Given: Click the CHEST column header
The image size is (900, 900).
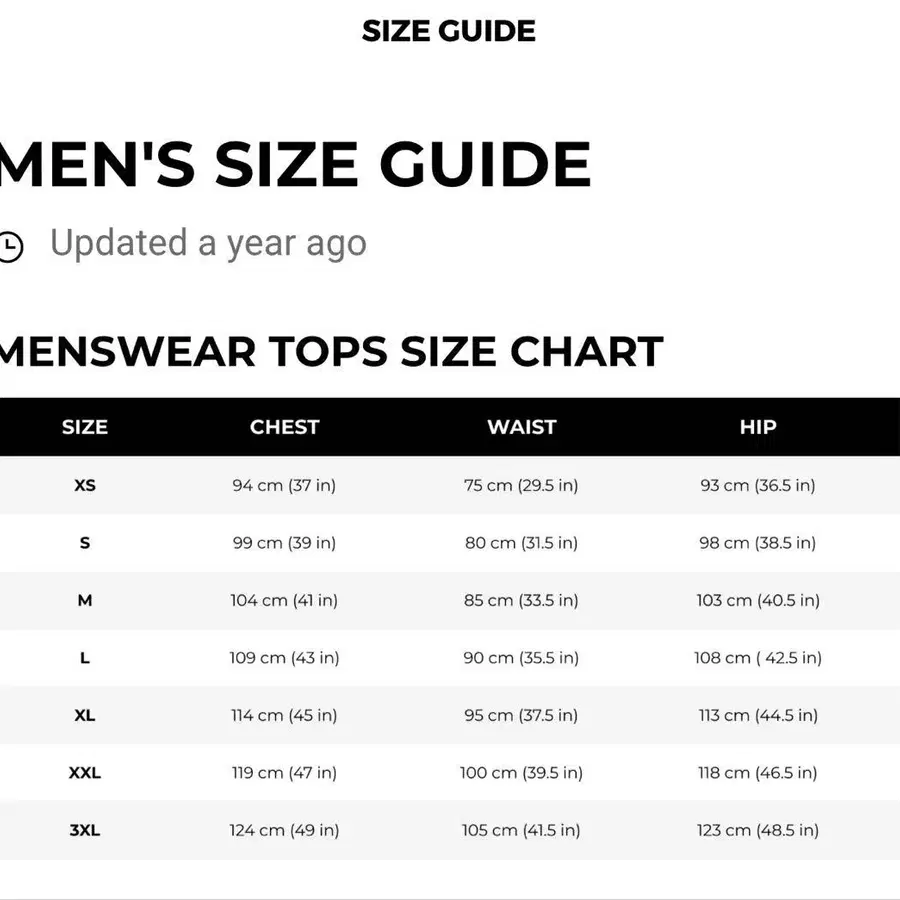Looking at the screenshot, I should click(285, 427).
